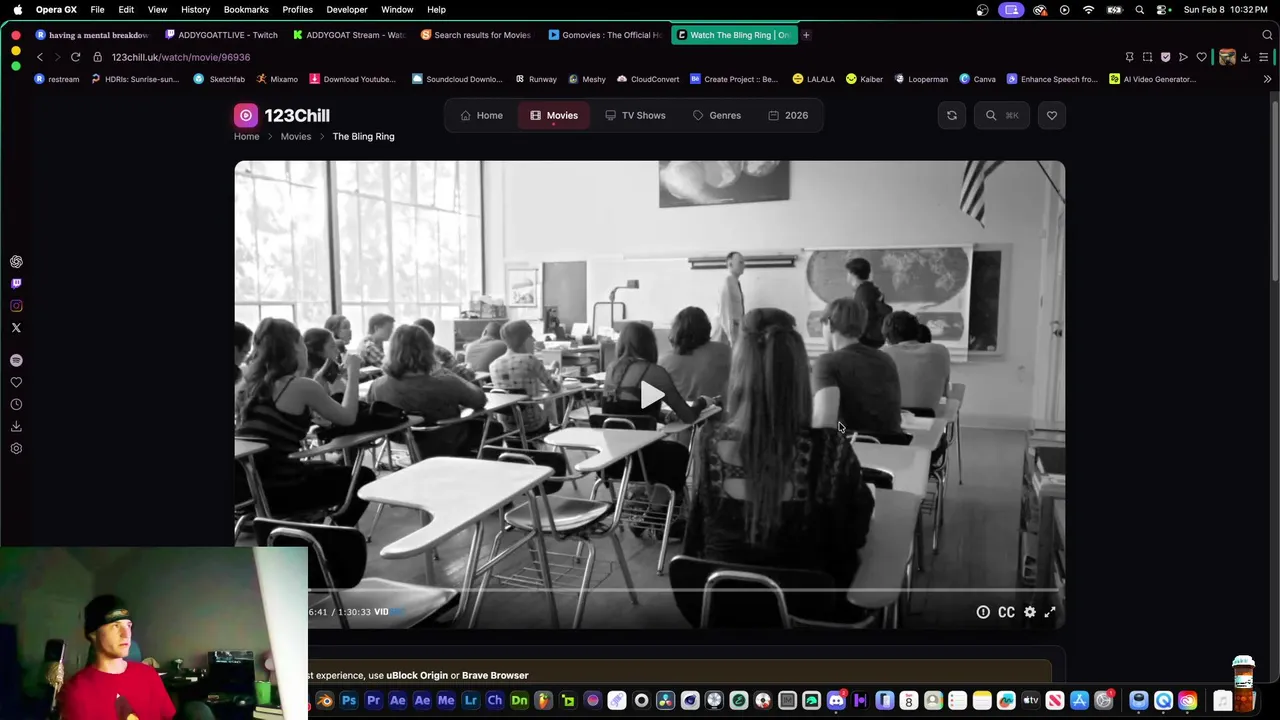Viewport: 1280px width, 720px height.
Task: Add page to bookmarks heart icon
Action: tap(1201, 57)
